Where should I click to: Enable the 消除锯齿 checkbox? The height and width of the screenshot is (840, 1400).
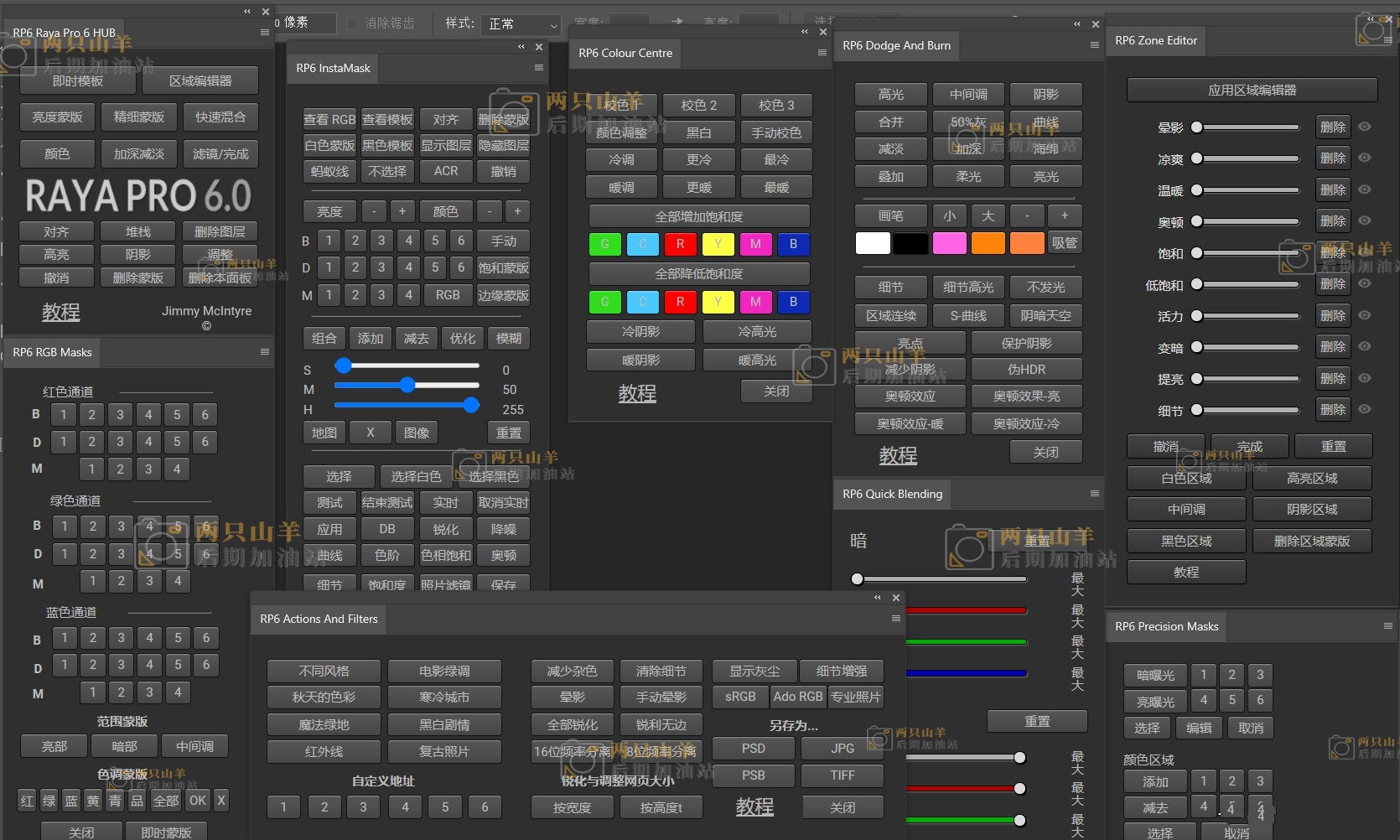pos(353,23)
